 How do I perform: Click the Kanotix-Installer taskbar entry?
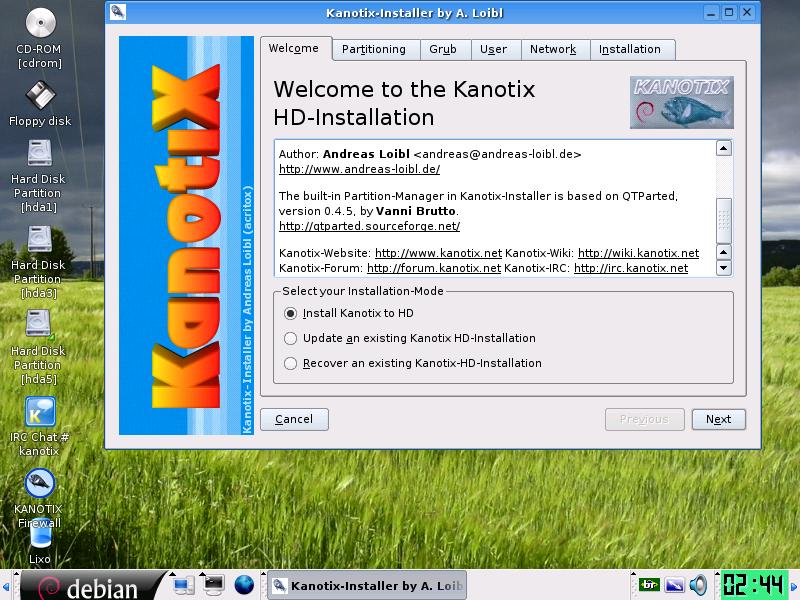pos(367,586)
